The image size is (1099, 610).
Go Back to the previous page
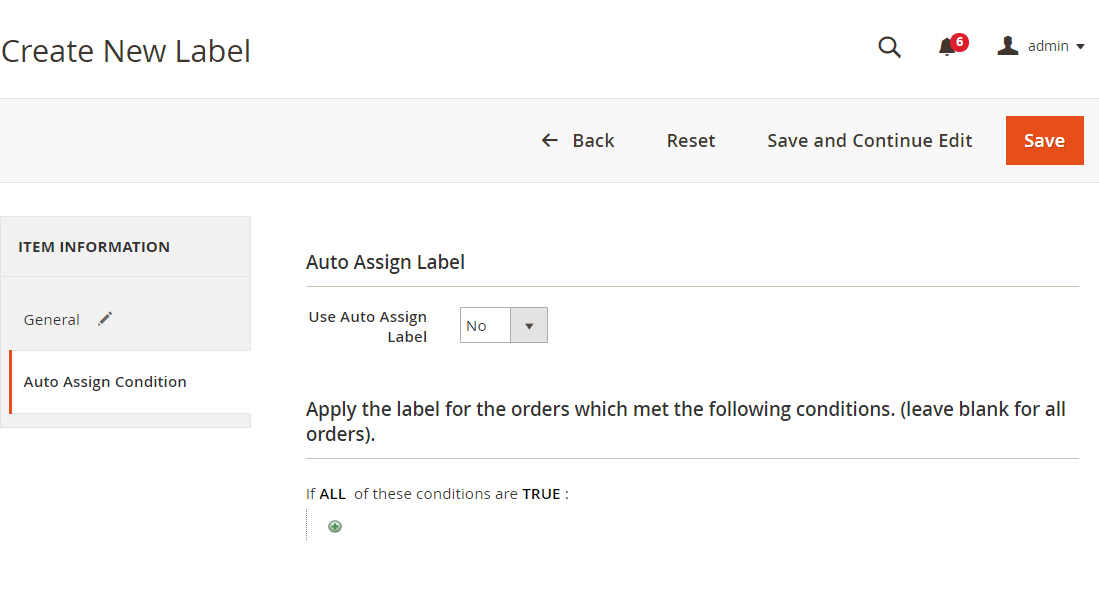point(578,140)
